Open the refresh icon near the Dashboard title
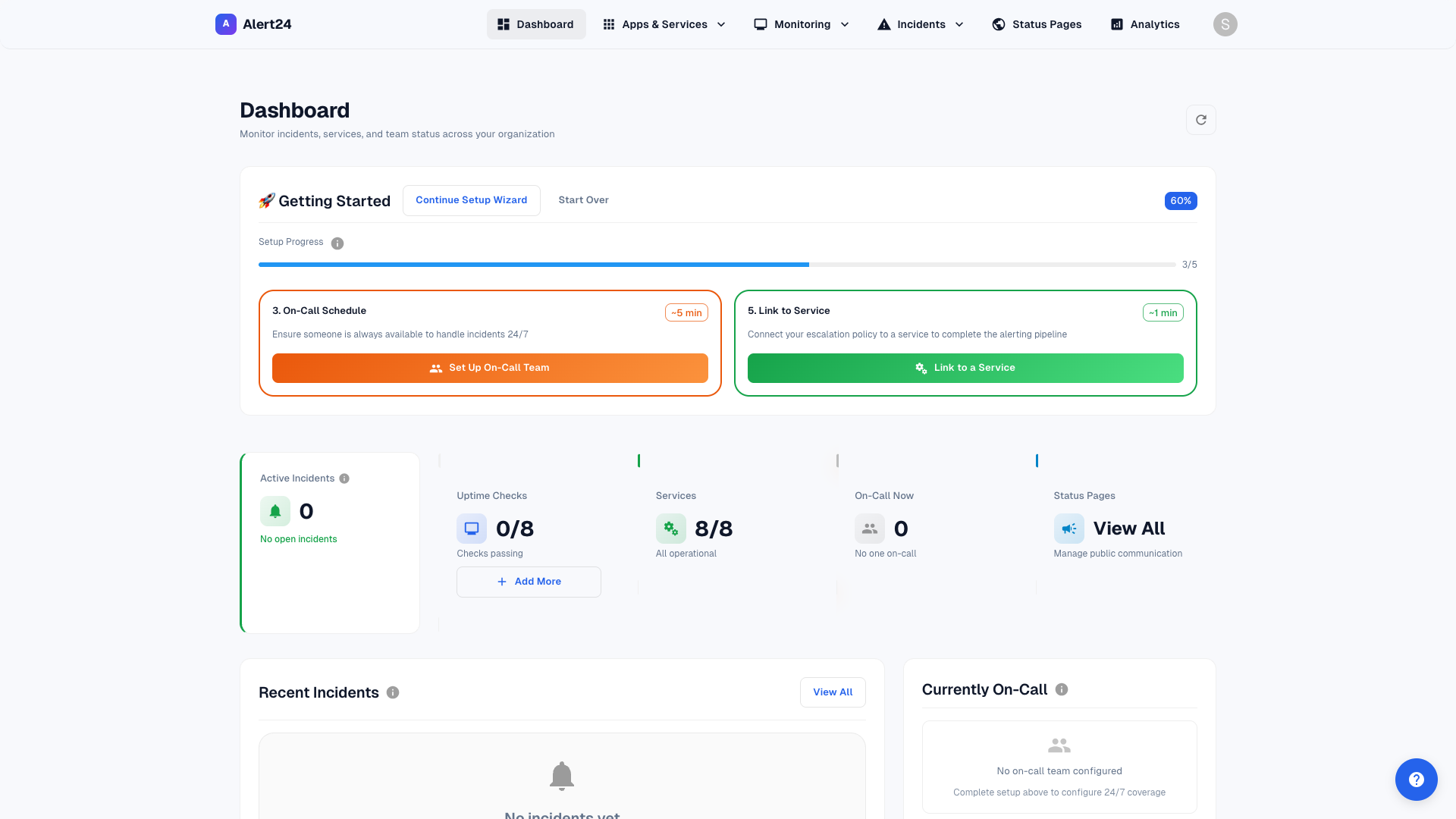Image resolution: width=1456 pixels, height=819 pixels. click(x=1201, y=120)
